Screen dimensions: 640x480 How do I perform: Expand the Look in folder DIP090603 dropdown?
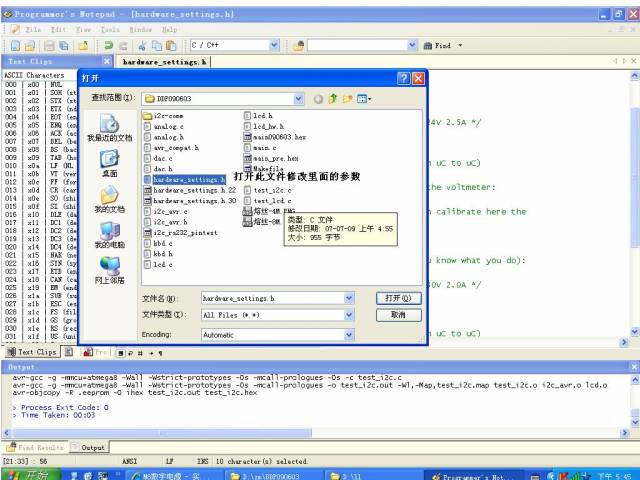(x=298, y=99)
